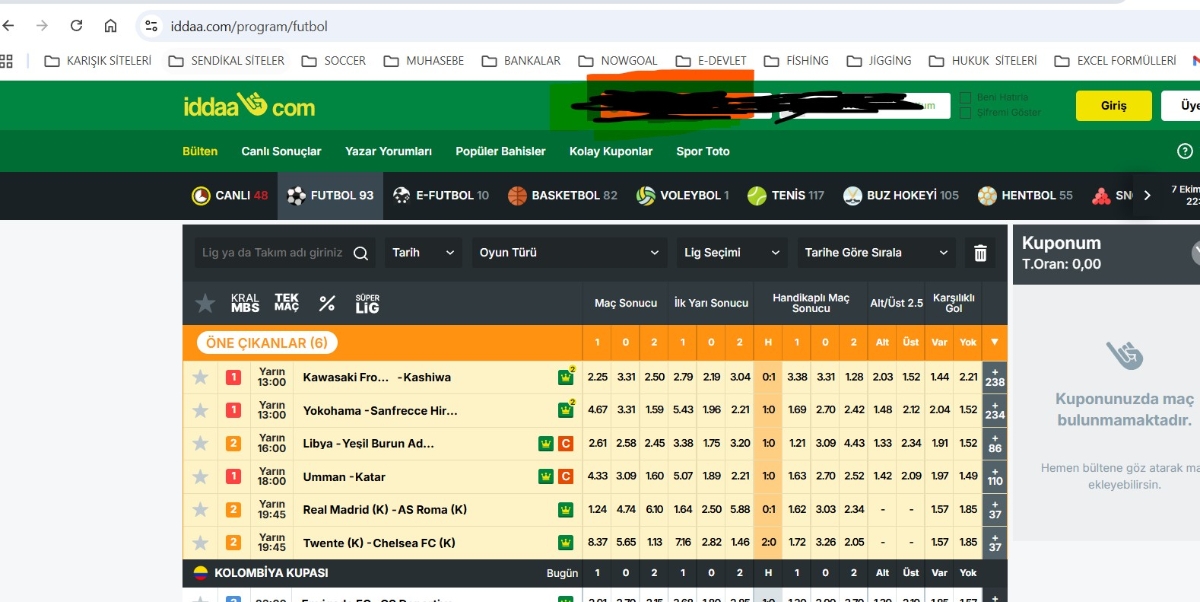This screenshot has width=1200, height=602.
Task: Click the Süper Lig filter icon
Action: tap(367, 303)
